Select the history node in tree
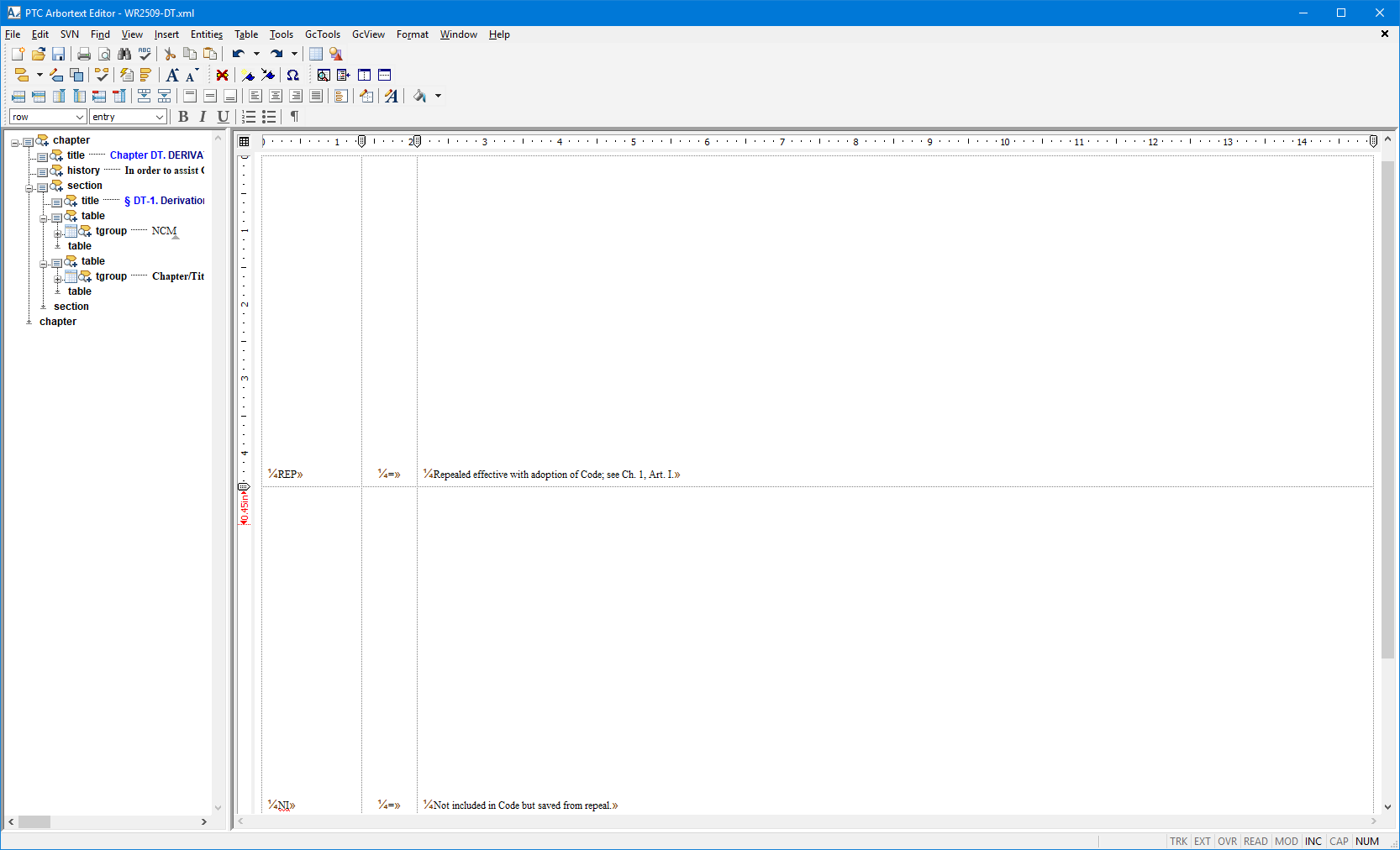The height and width of the screenshot is (850, 1400). pyautogui.click(x=83, y=171)
